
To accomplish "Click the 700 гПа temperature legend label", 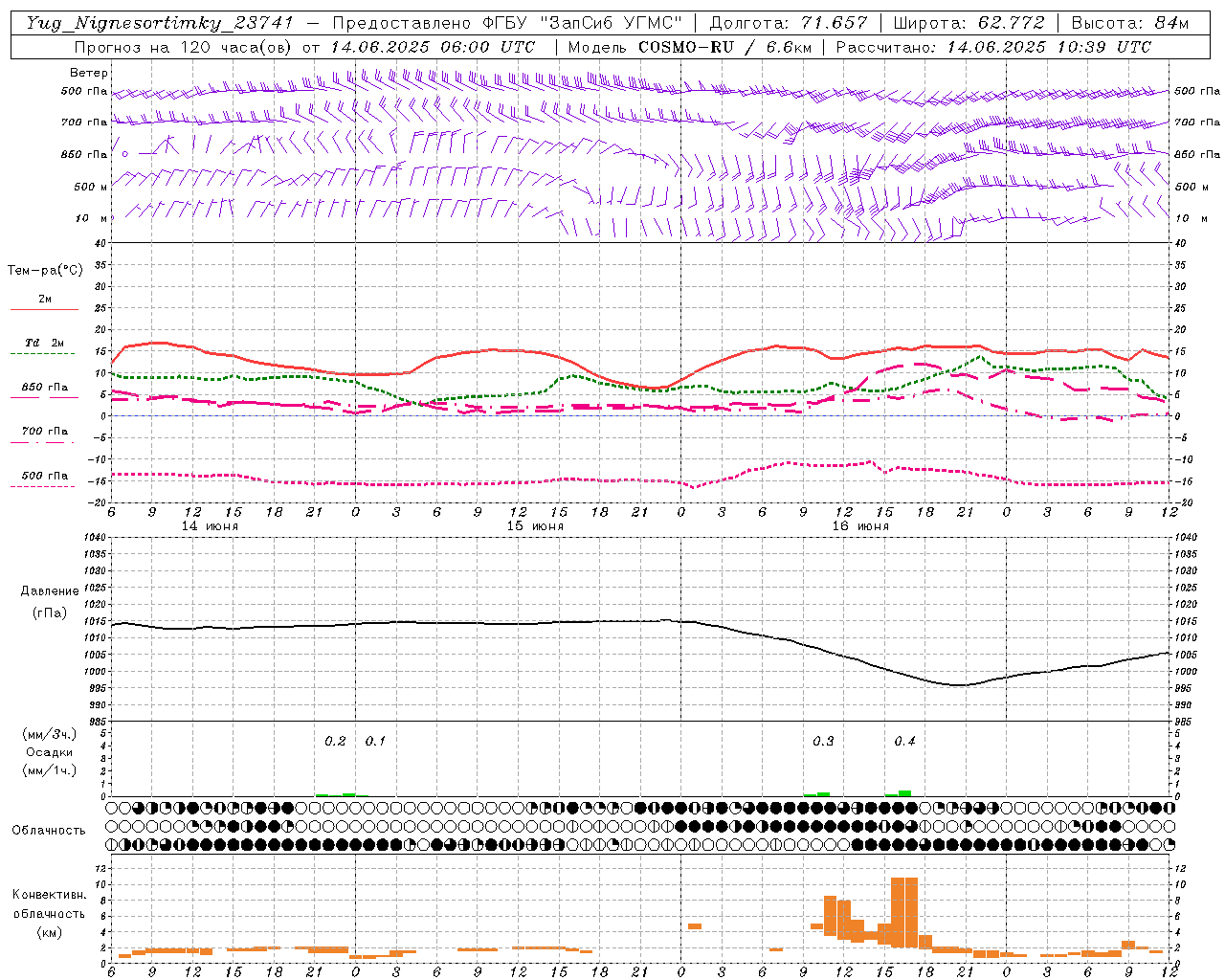I will [45, 431].
